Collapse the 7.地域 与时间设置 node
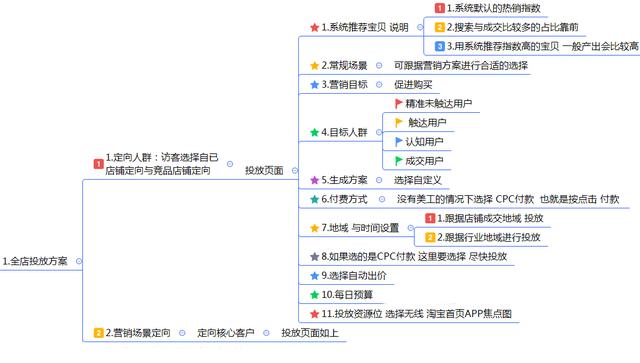Image resolution: width=640 pixels, height=363 pixels. [x=411, y=228]
